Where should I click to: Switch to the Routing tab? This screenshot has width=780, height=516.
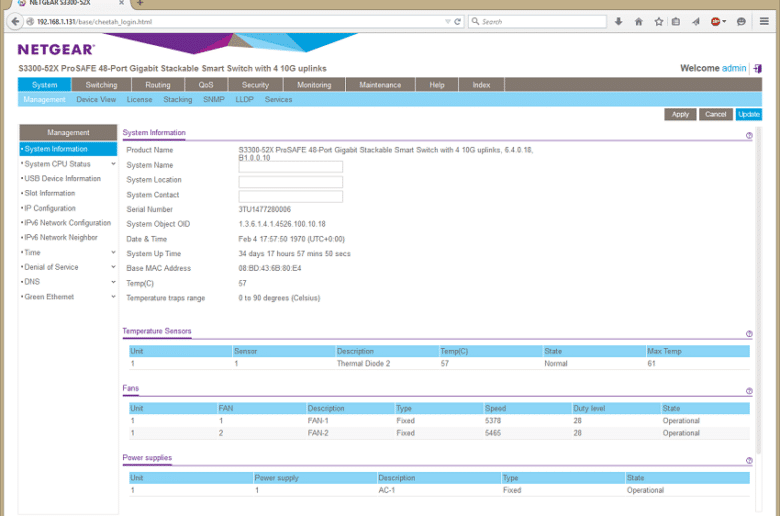point(158,85)
